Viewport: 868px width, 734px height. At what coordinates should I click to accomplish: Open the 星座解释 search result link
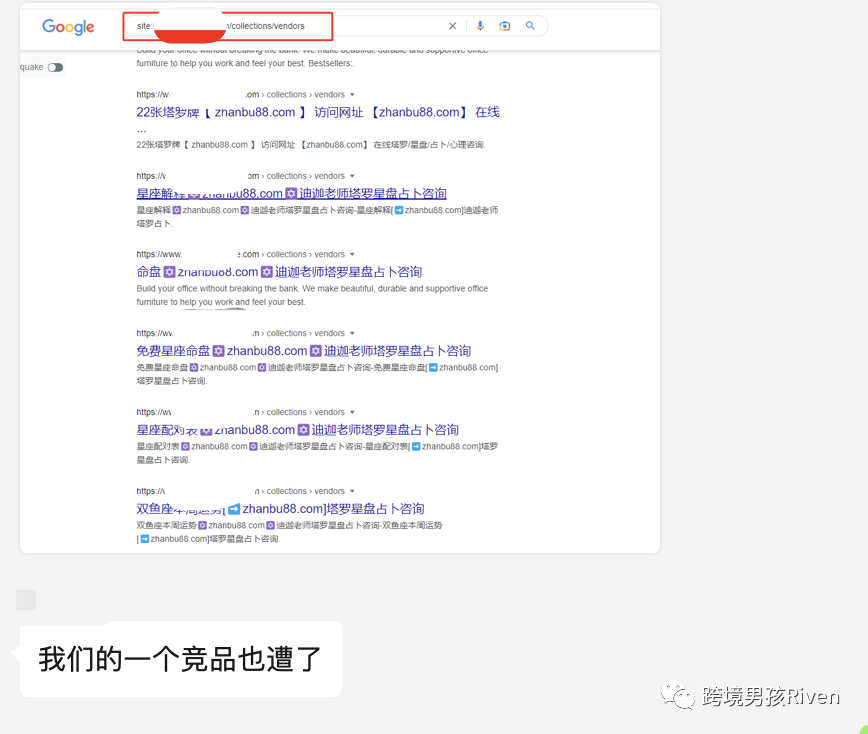point(291,193)
